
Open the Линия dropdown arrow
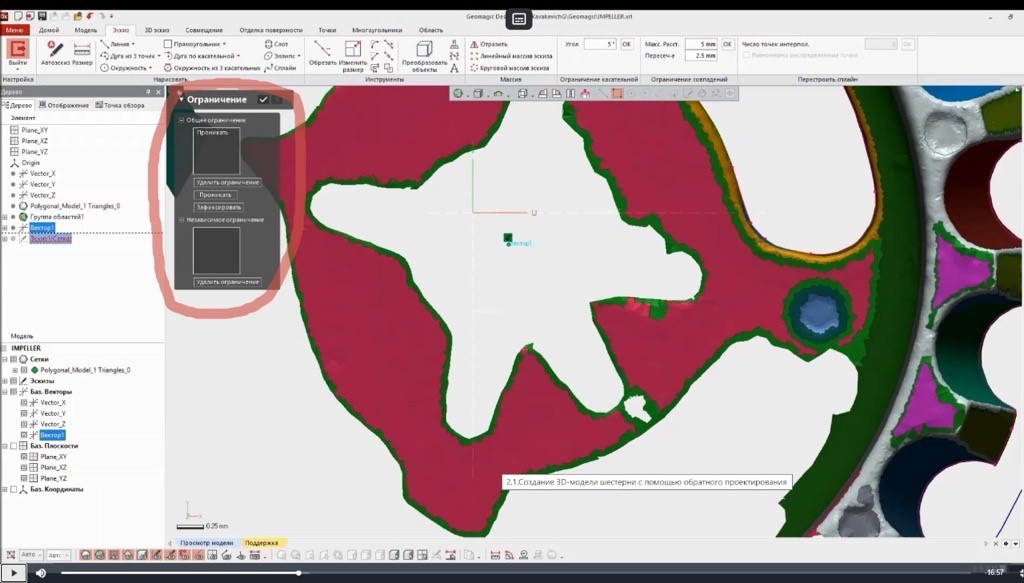point(133,44)
